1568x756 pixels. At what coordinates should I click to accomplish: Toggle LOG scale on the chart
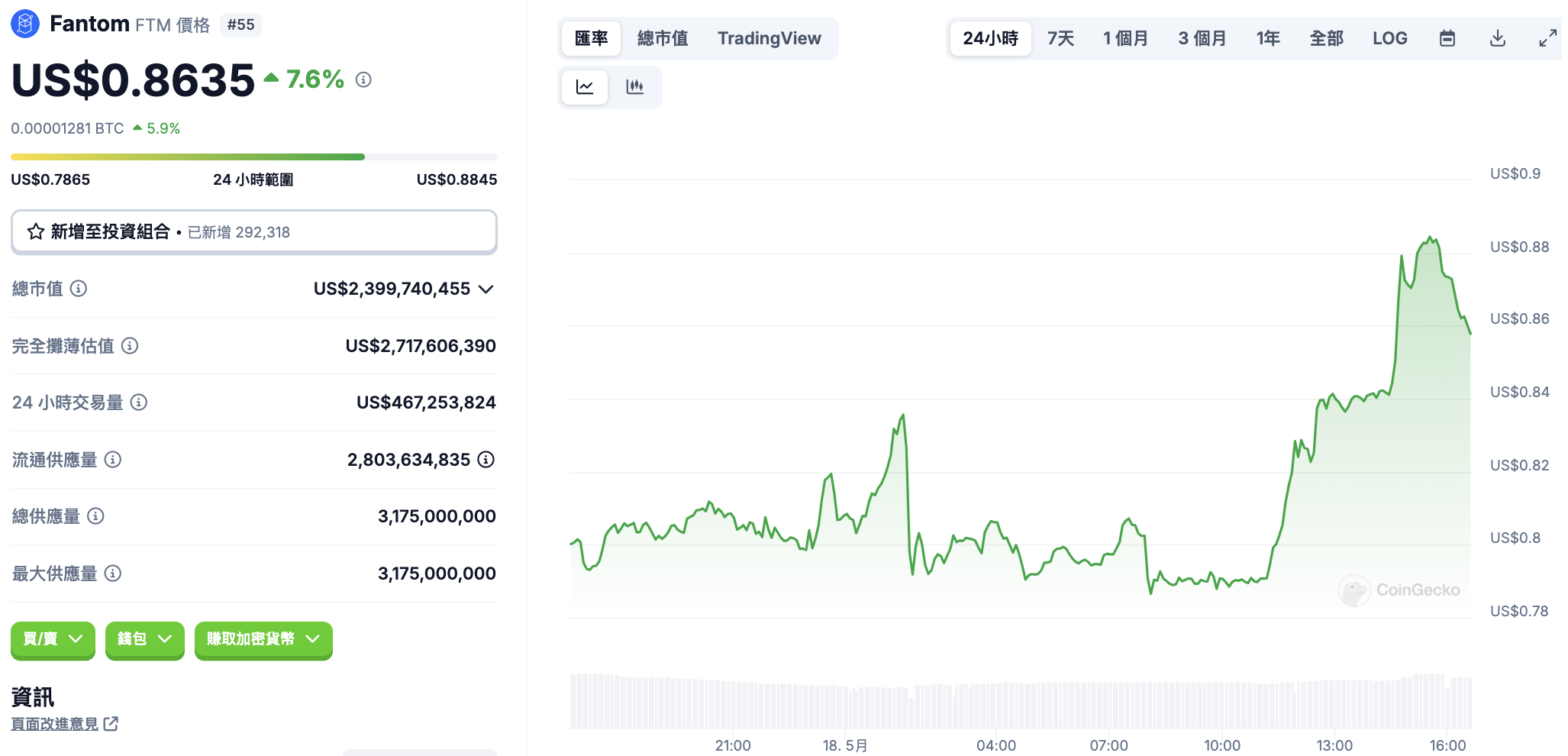pos(1389,38)
